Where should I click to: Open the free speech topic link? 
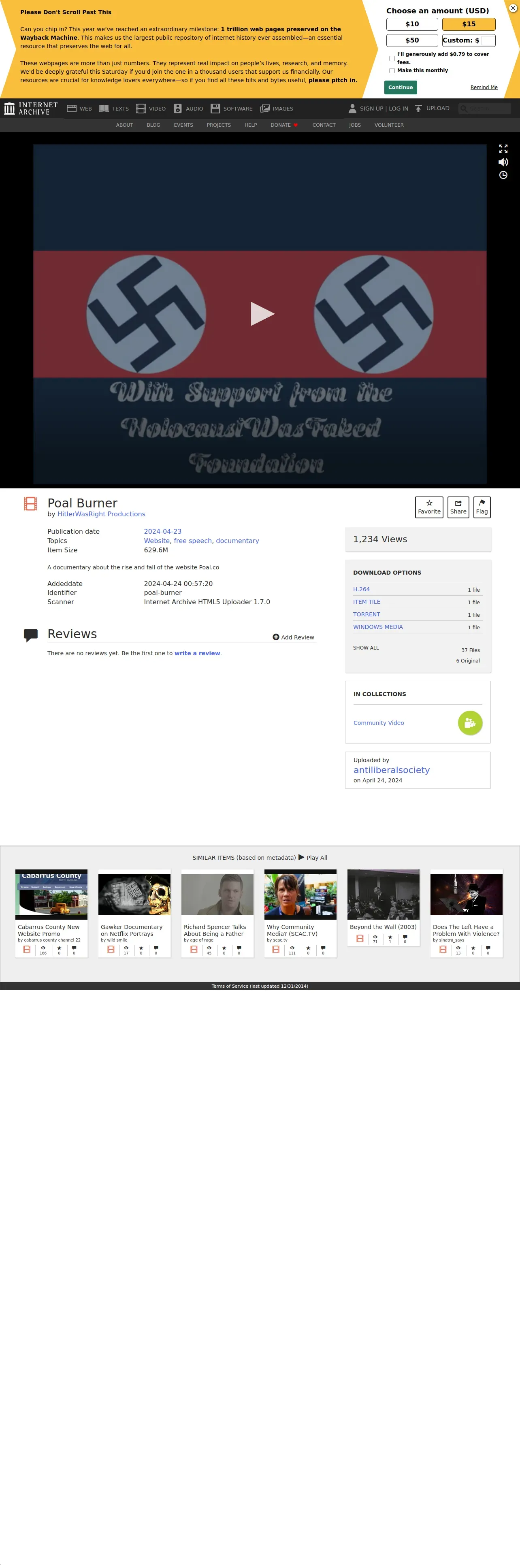(193, 541)
